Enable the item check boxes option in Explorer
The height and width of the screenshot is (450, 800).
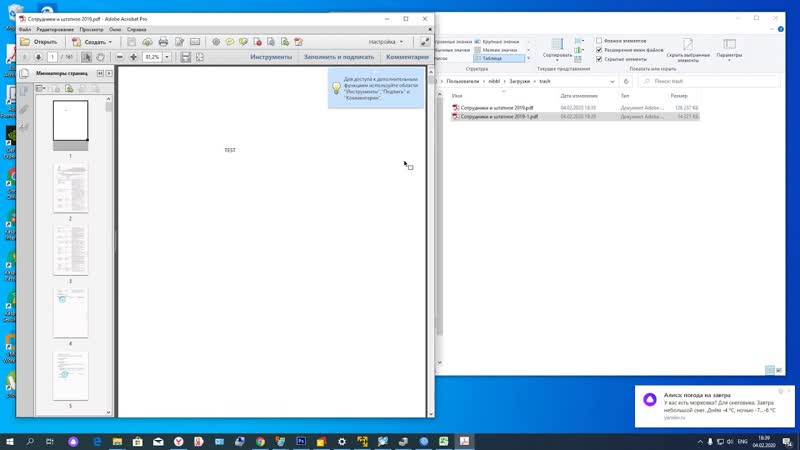(x=599, y=40)
